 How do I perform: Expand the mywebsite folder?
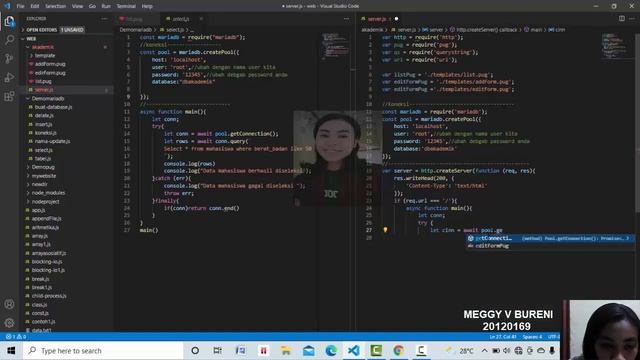tap(44, 176)
